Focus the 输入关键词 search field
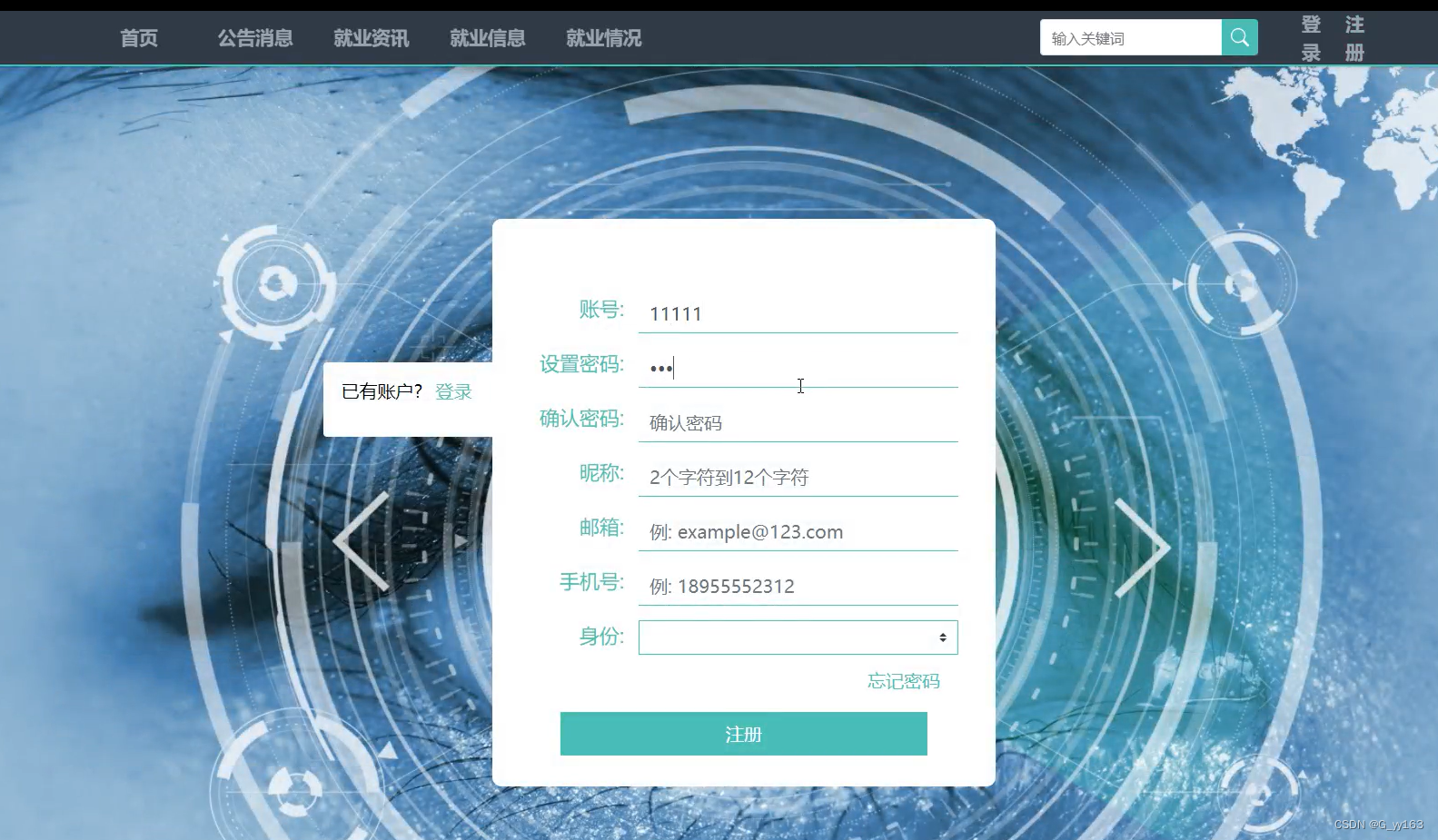Viewport: 1438px width, 840px height. (1130, 37)
